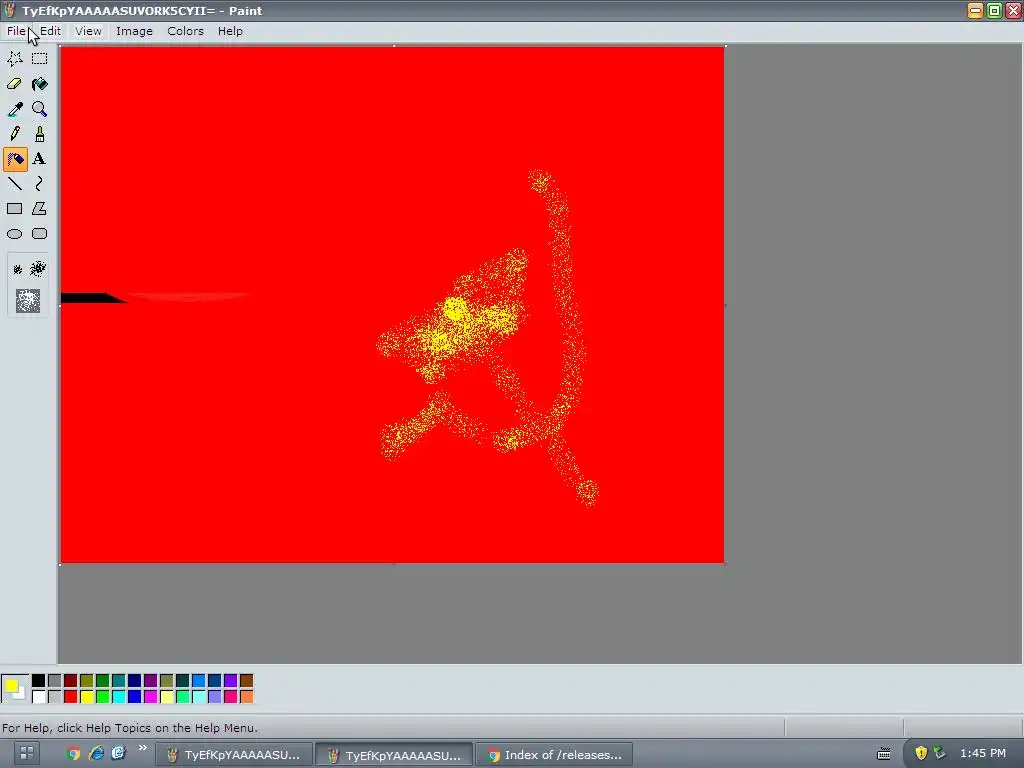Choose the large airbrush spray size
Screen dimensions: 1024x768
(x=28, y=300)
